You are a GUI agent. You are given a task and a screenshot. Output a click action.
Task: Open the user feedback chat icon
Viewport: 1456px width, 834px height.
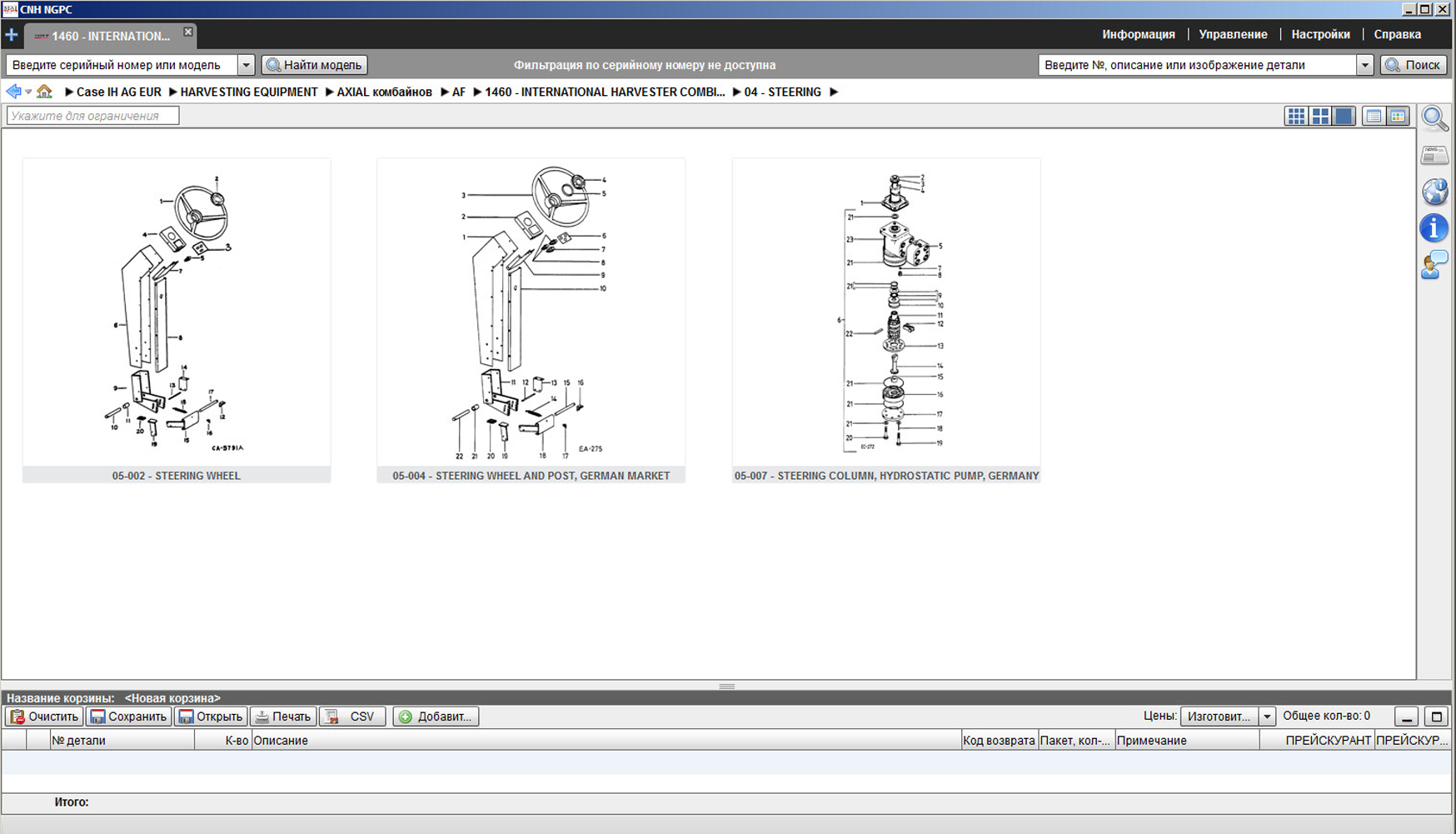pos(1434,265)
